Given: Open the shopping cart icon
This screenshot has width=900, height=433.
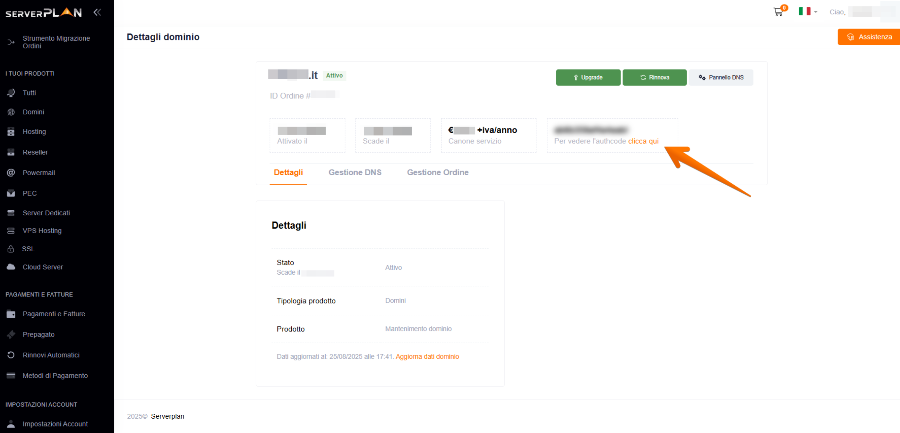Looking at the screenshot, I should coord(779,11).
